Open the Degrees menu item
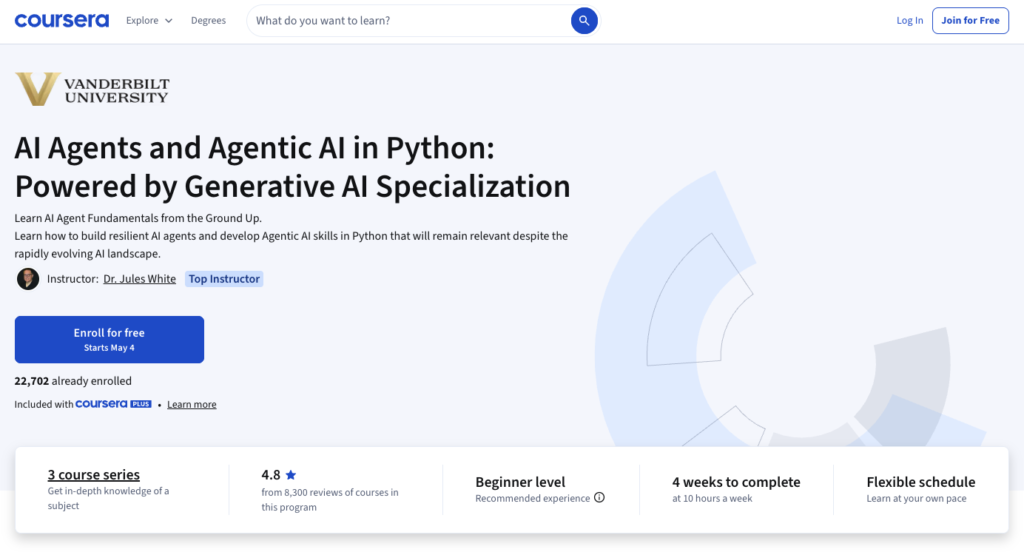 coord(208,20)
